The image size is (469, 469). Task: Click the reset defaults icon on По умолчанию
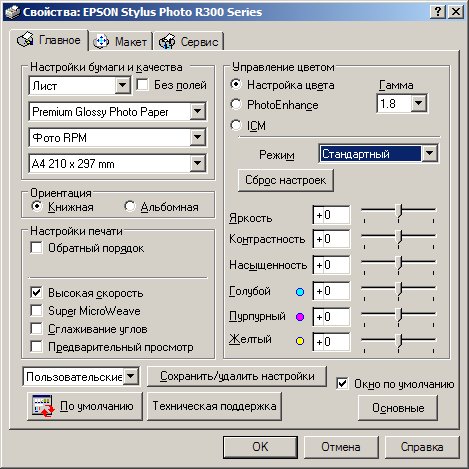[43, 406]
